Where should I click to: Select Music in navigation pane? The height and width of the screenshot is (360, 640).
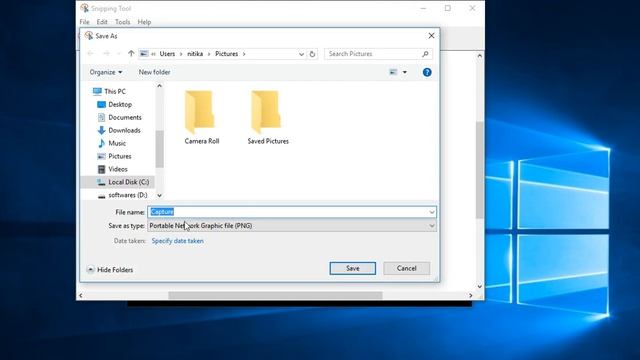point(111,143)
